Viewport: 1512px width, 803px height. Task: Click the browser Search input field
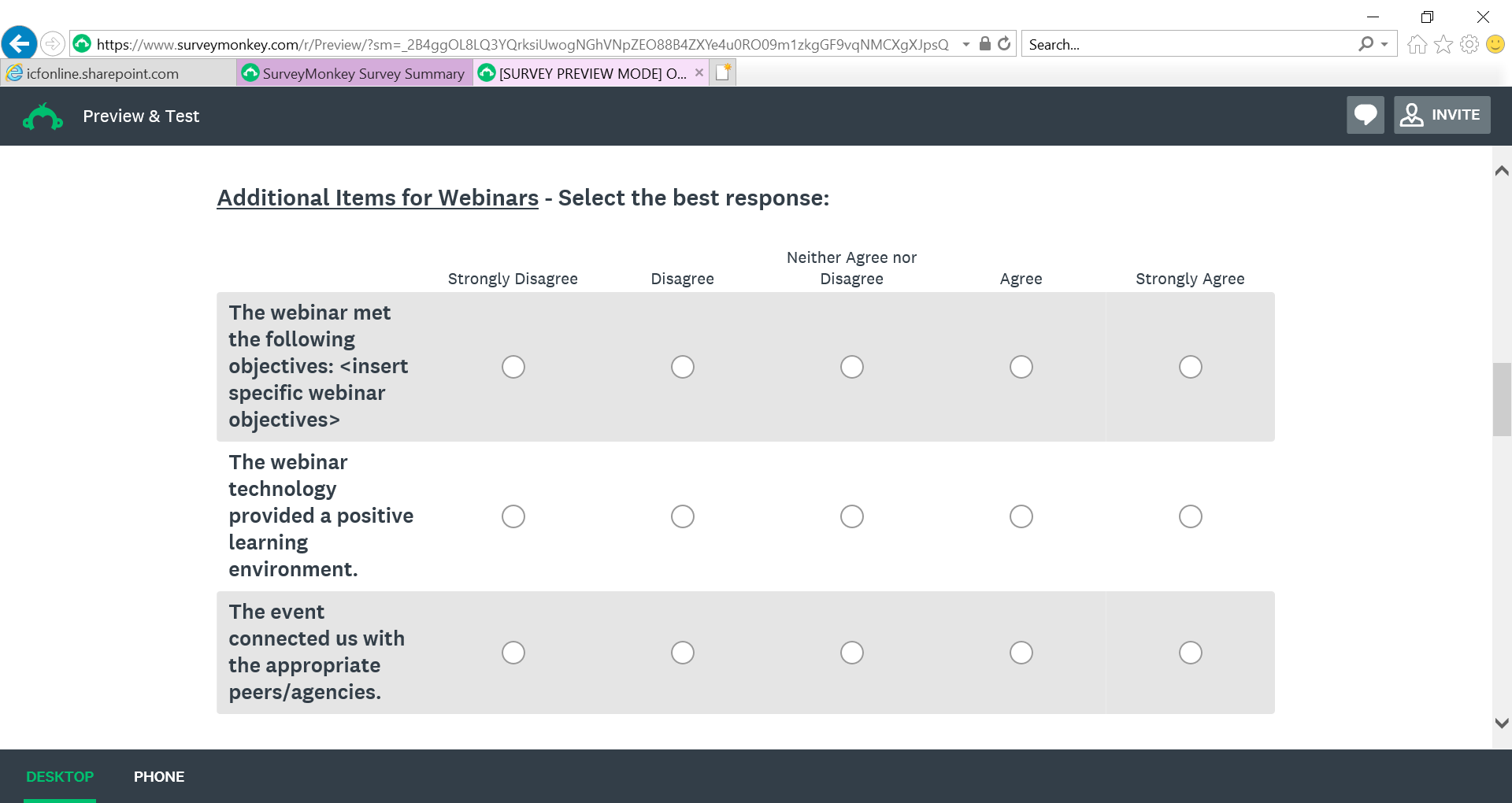pyautogui.click(x=1189, y=45)
